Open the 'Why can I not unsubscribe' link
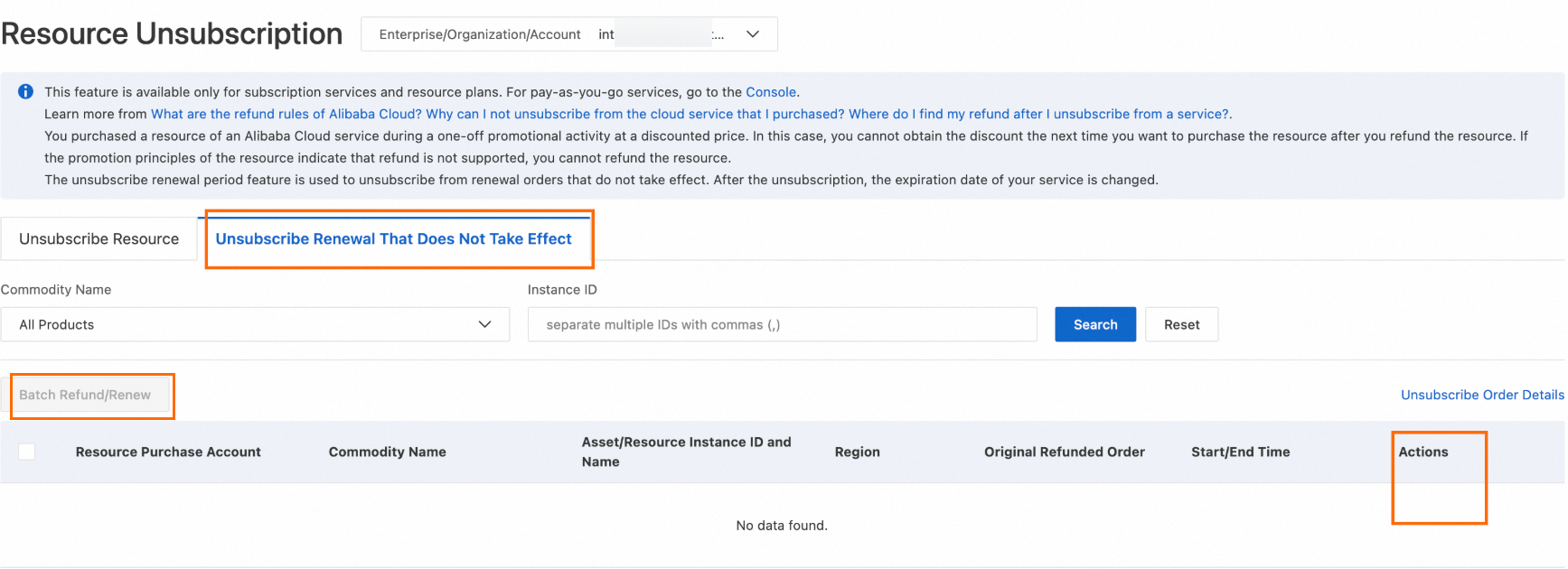This screenshot has width=1568, height=569. tap(634, 114)
